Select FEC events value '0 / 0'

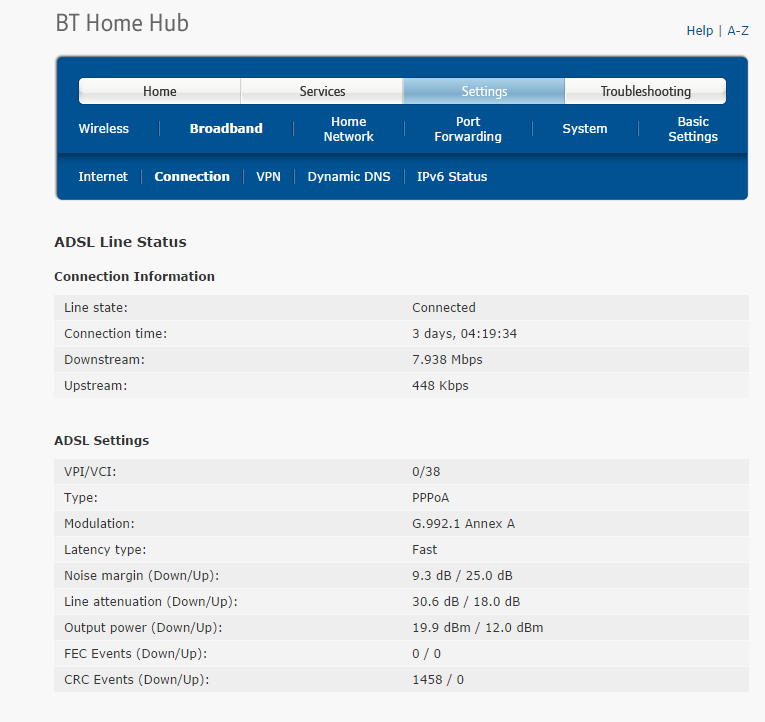[x=426, y=654]
